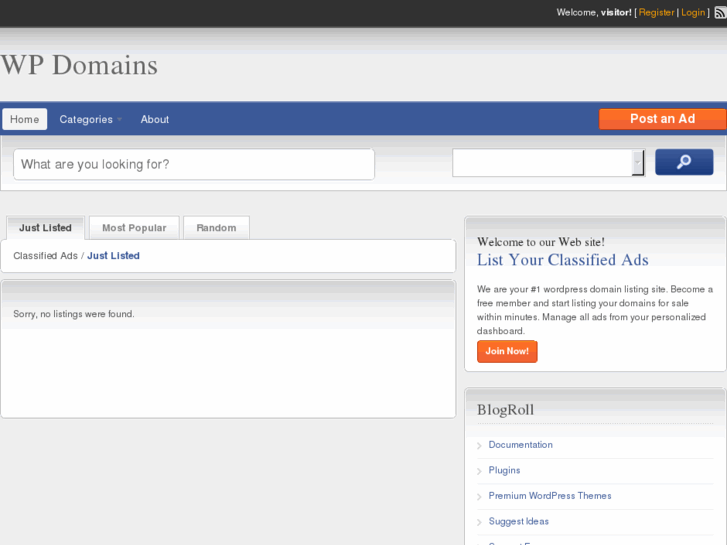Viewport: 727px width, 545px height.
Task: Click the magnifier search button
Action: [x=684, y=162]
